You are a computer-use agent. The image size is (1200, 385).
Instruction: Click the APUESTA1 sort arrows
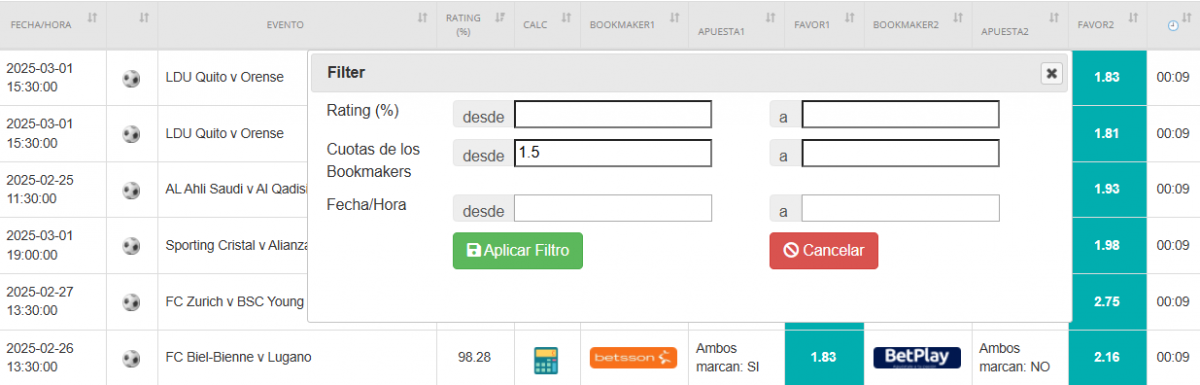pyautogui.click(x=770, y=18)
